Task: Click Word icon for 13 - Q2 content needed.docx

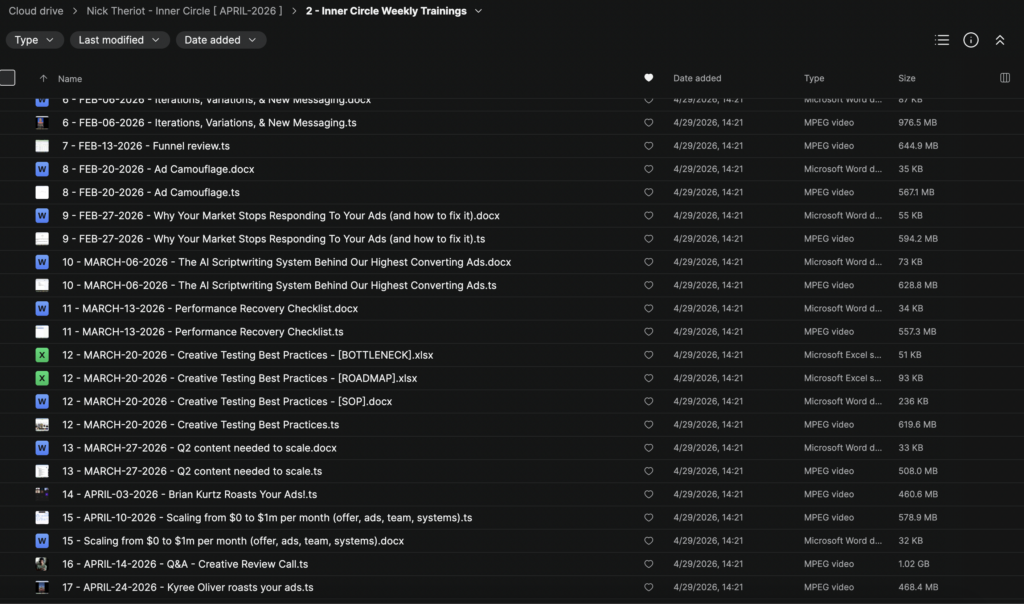Action: click(42, 448)
